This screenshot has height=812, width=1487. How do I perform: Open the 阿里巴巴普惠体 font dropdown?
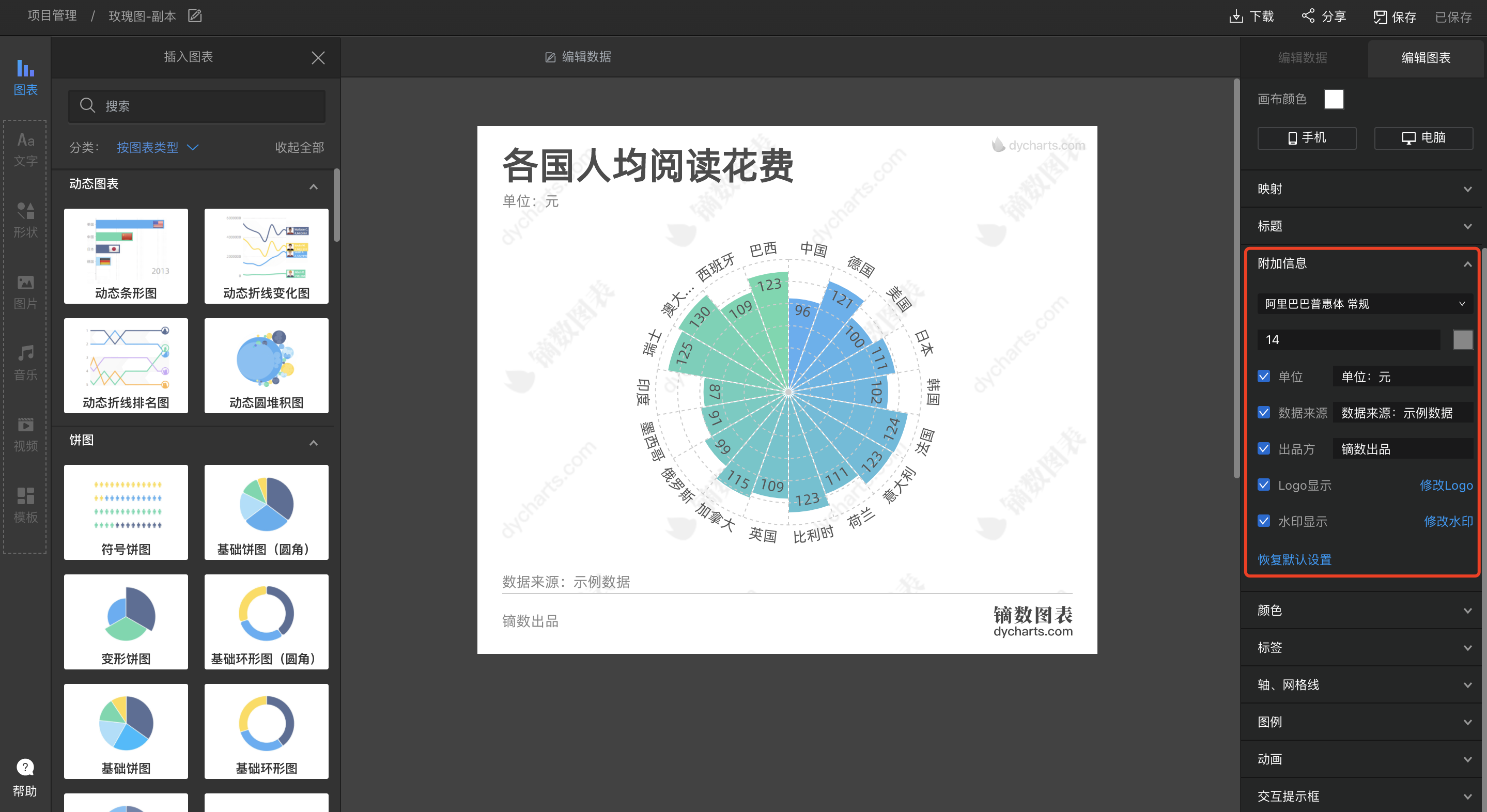coord(1365,304)
